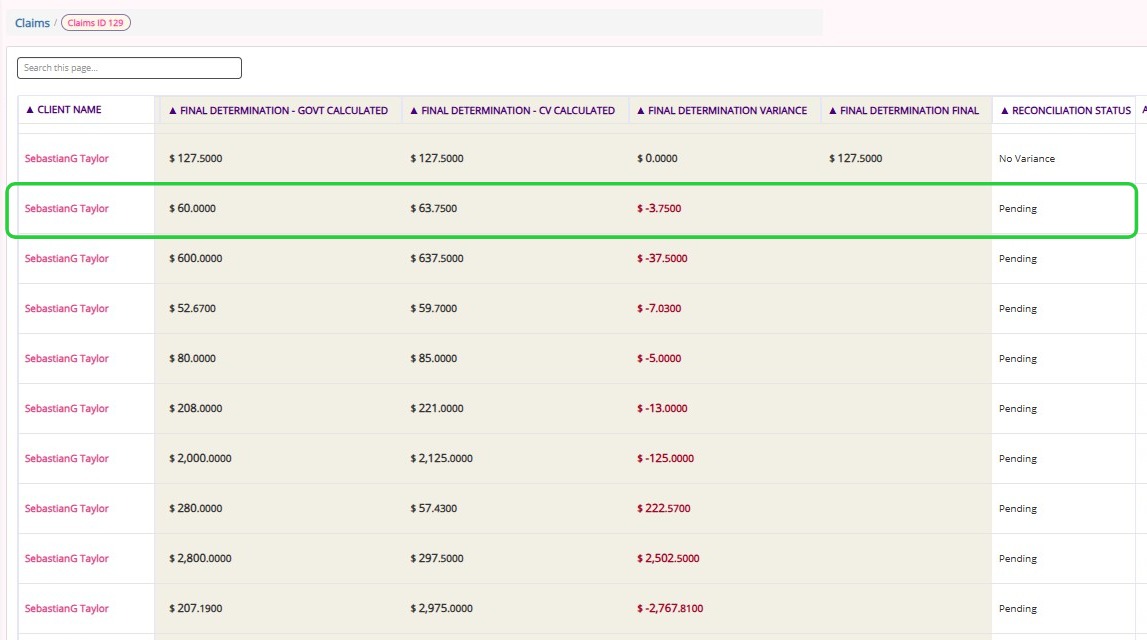Click the $ 221.0000 CV calculated cell
This screenshot has height=640, width=1147.
click(437, 408)
